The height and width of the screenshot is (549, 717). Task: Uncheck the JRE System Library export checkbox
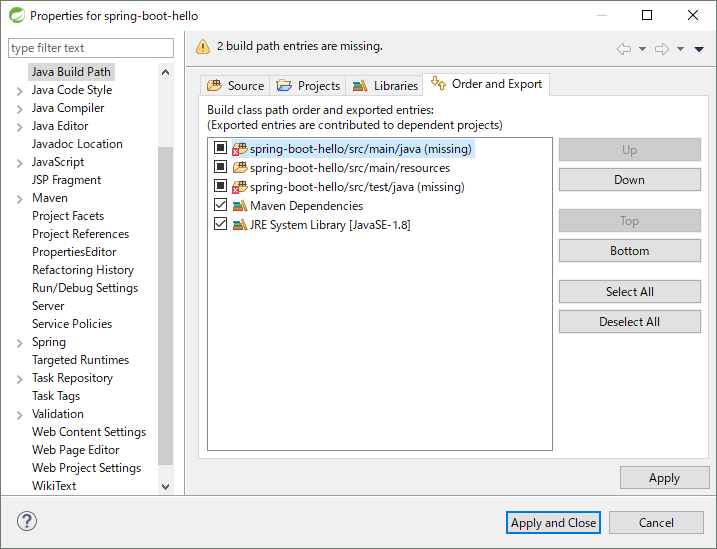[x=220, y=224]
